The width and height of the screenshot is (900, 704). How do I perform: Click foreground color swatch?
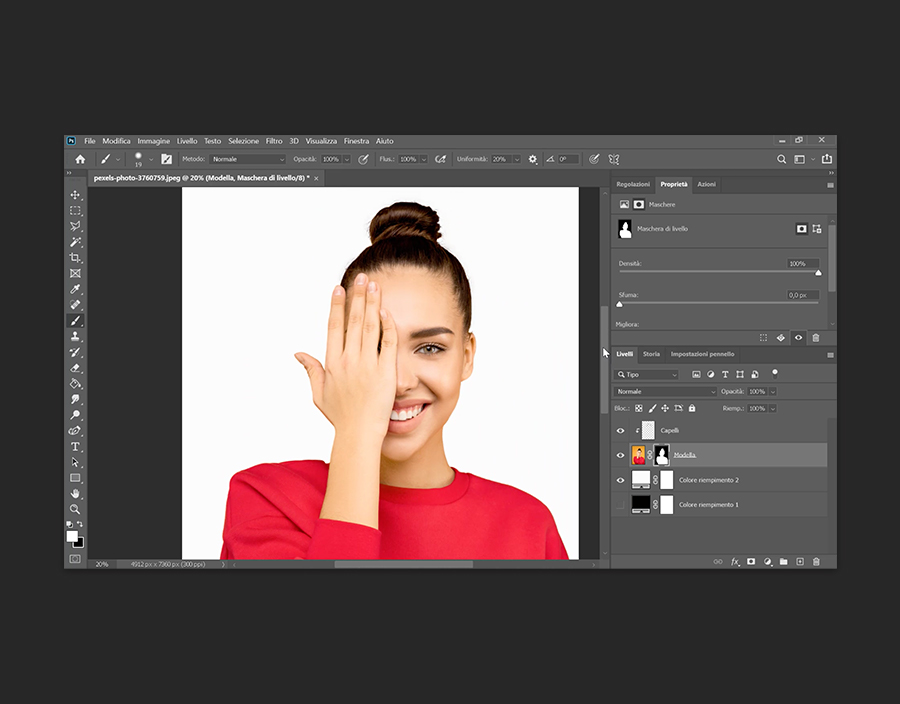tap(72, 536)
